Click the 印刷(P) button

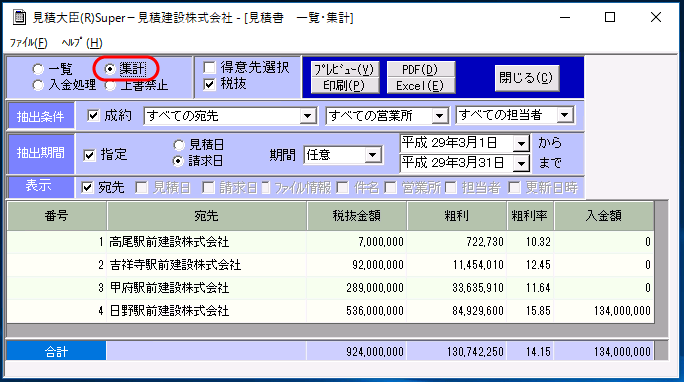click(345, 85)
